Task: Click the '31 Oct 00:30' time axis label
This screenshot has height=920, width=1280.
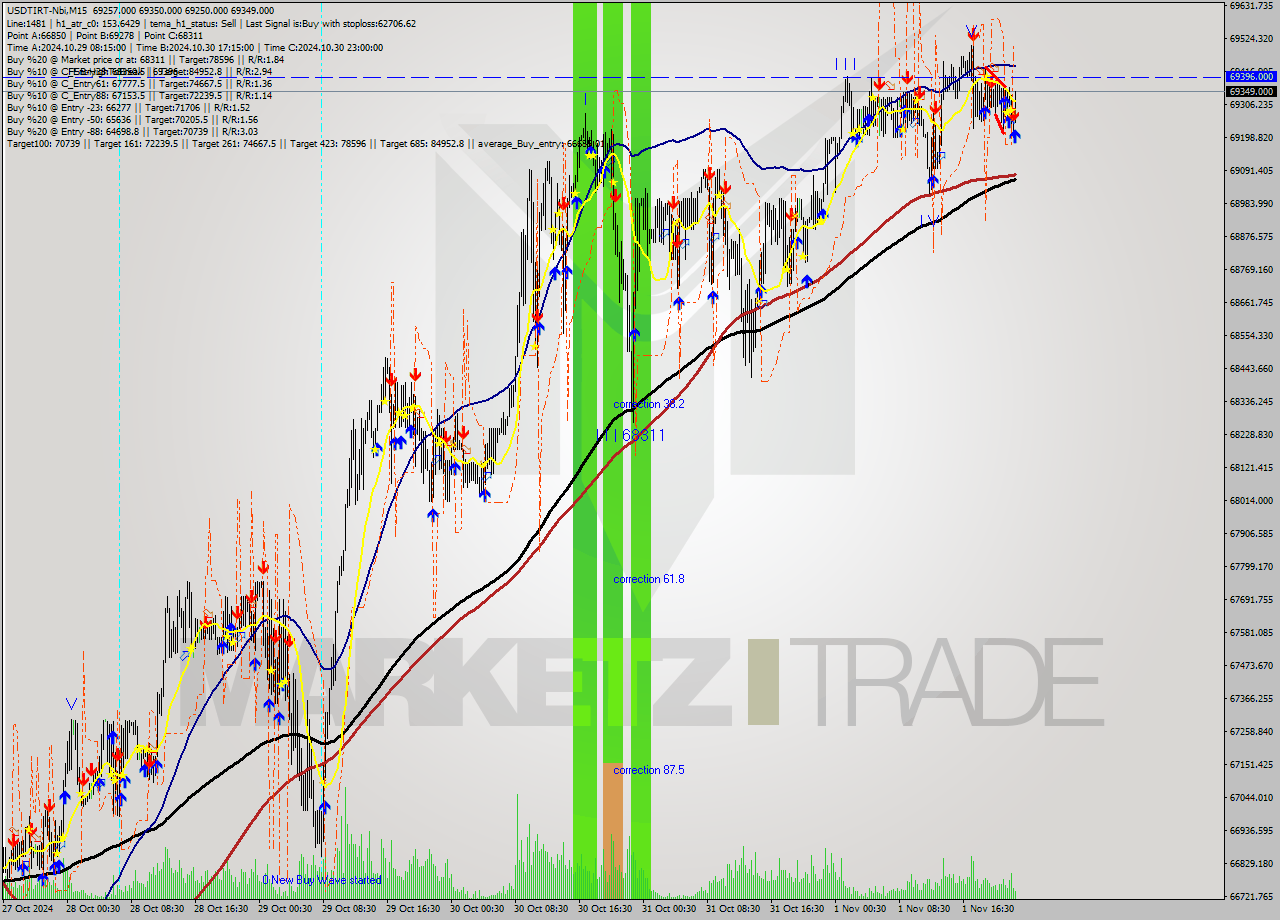Action: (669, 909)
